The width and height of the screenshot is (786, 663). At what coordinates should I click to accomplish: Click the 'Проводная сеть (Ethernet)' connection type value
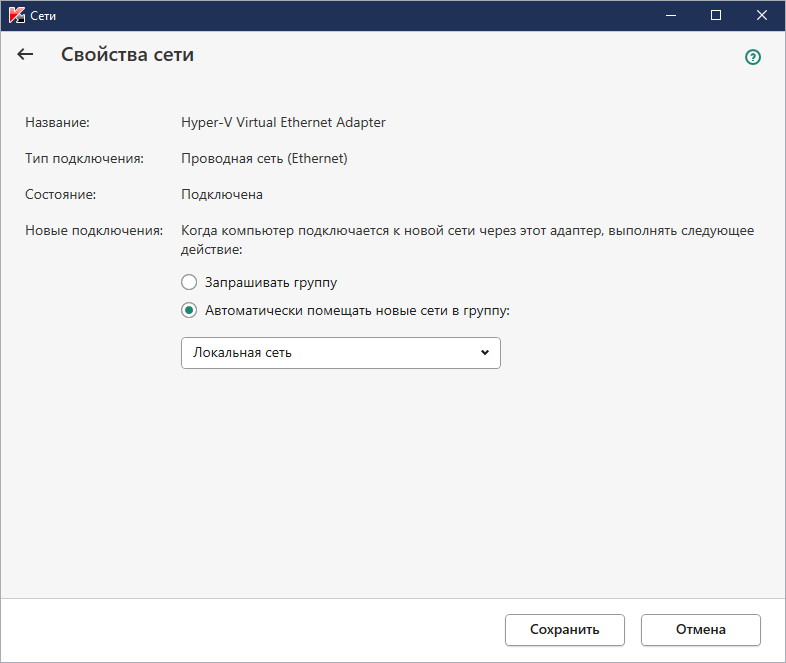click(x=264, y=158)
